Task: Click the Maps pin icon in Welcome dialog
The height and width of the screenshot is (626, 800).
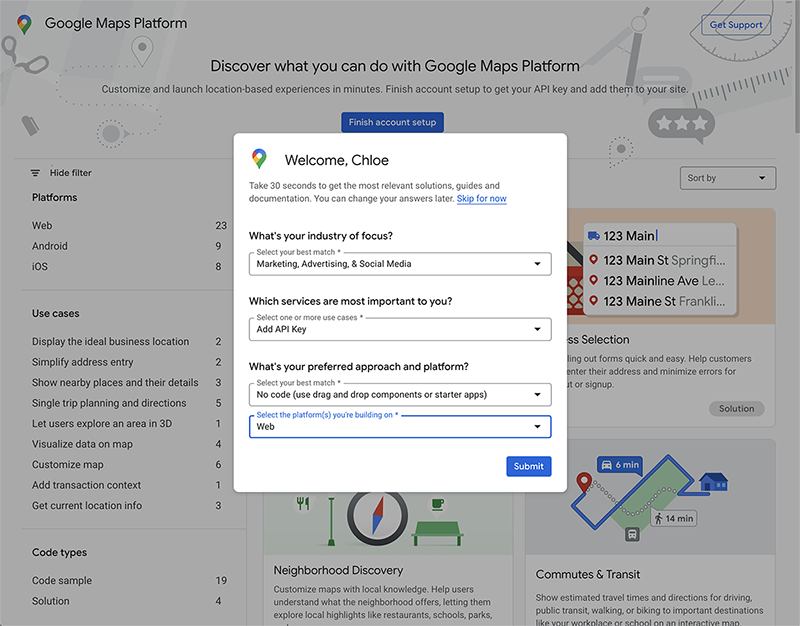Action: (259, 159)
